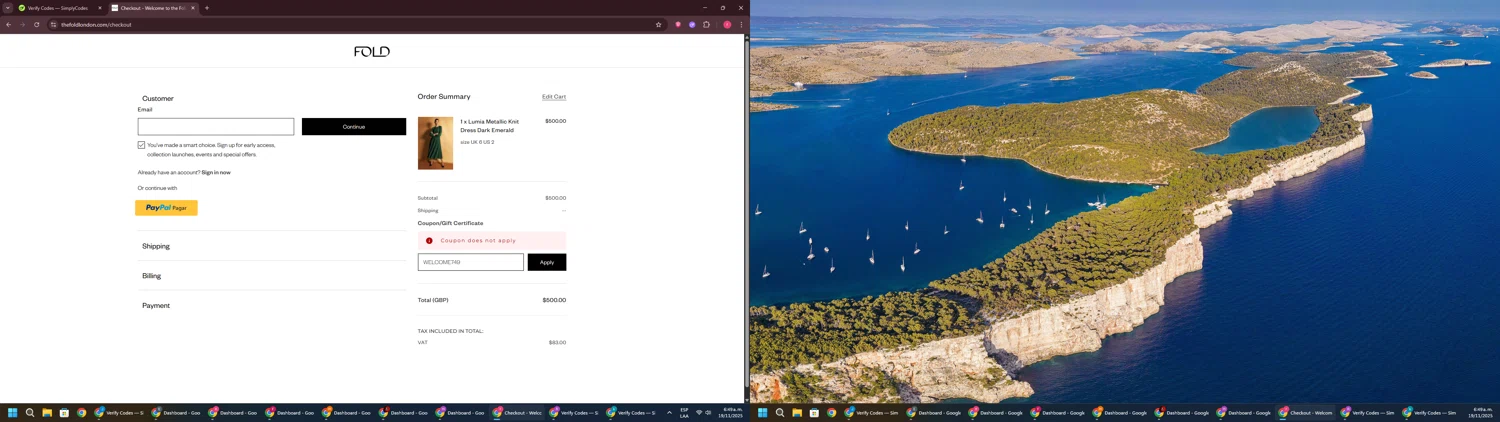Image resolution: width=1500 pixels, height=422 pixels.
Task: Open a new browser tab
Action: (x=207, y=8)
